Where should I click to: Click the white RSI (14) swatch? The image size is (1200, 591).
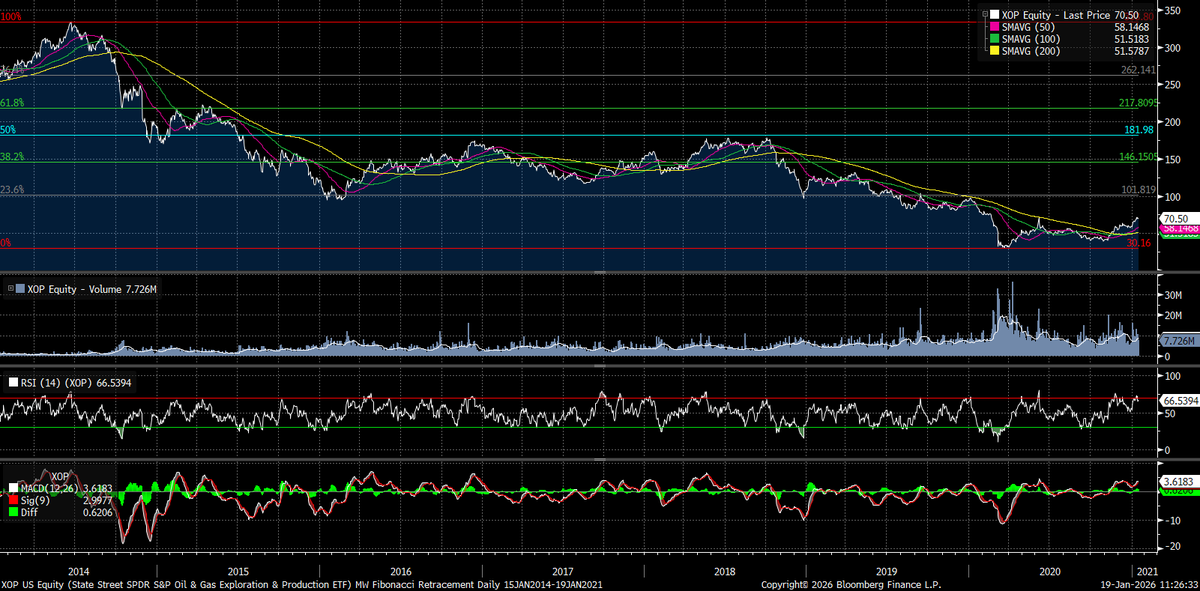coord(13,382)
